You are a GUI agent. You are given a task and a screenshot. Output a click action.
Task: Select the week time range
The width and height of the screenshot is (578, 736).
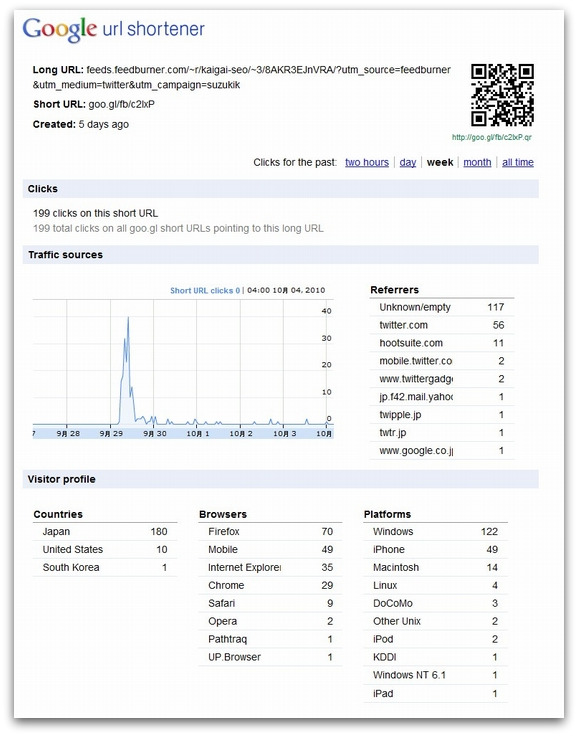(440, 162)
